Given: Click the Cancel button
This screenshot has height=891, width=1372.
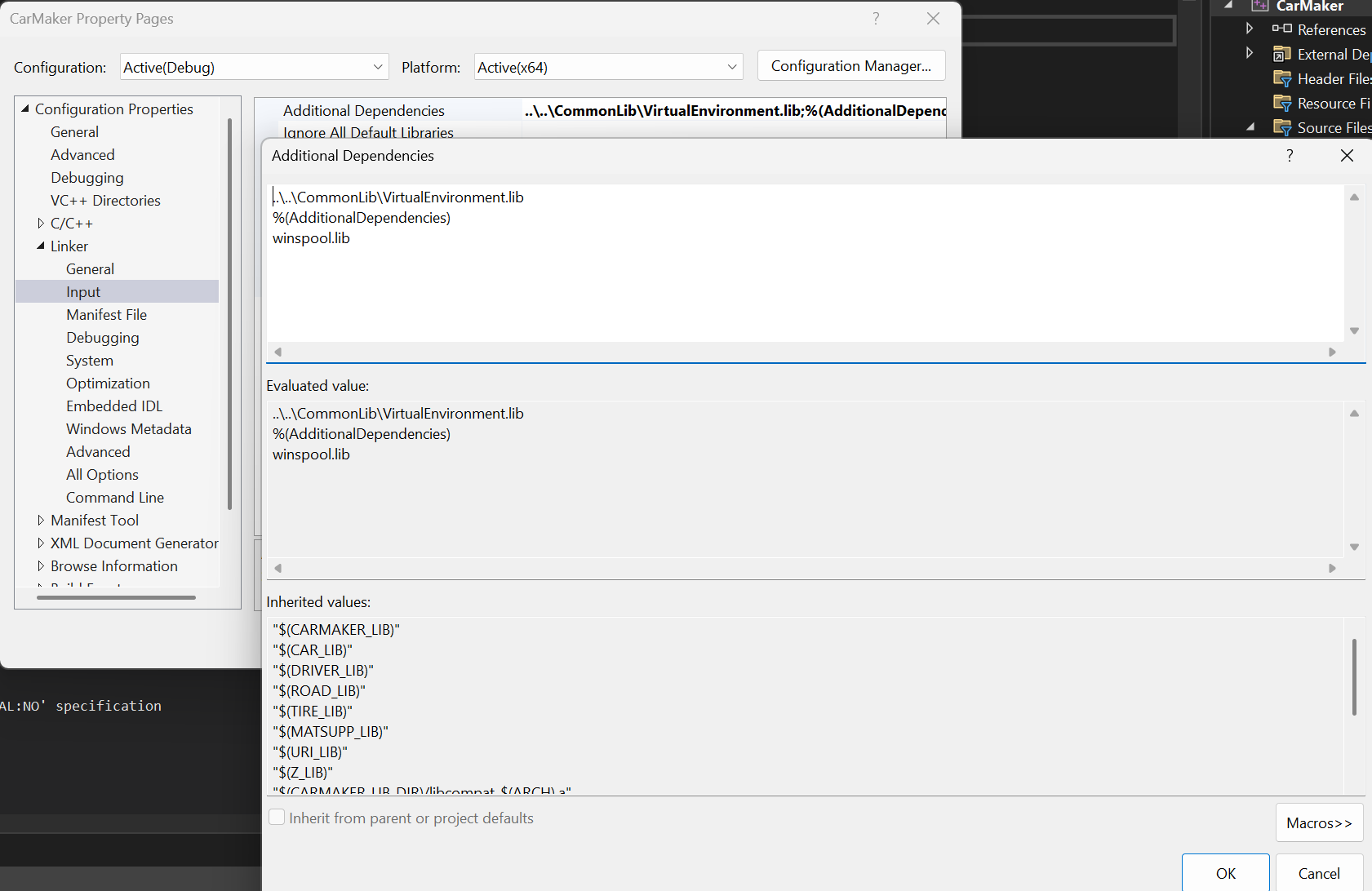Looking at the screenshot, I should click(x=1319, y=872).
